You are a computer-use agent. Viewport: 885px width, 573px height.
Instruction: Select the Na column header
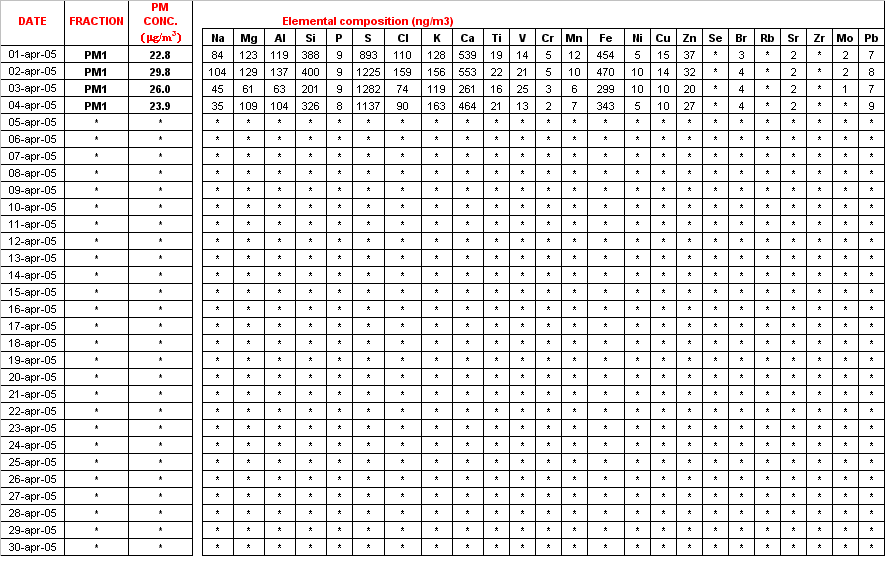[217, 38]
